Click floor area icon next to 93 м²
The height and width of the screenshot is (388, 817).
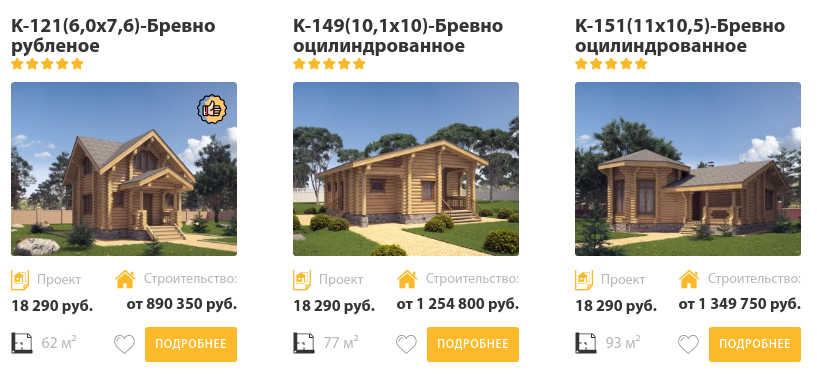tap(586, 343)
